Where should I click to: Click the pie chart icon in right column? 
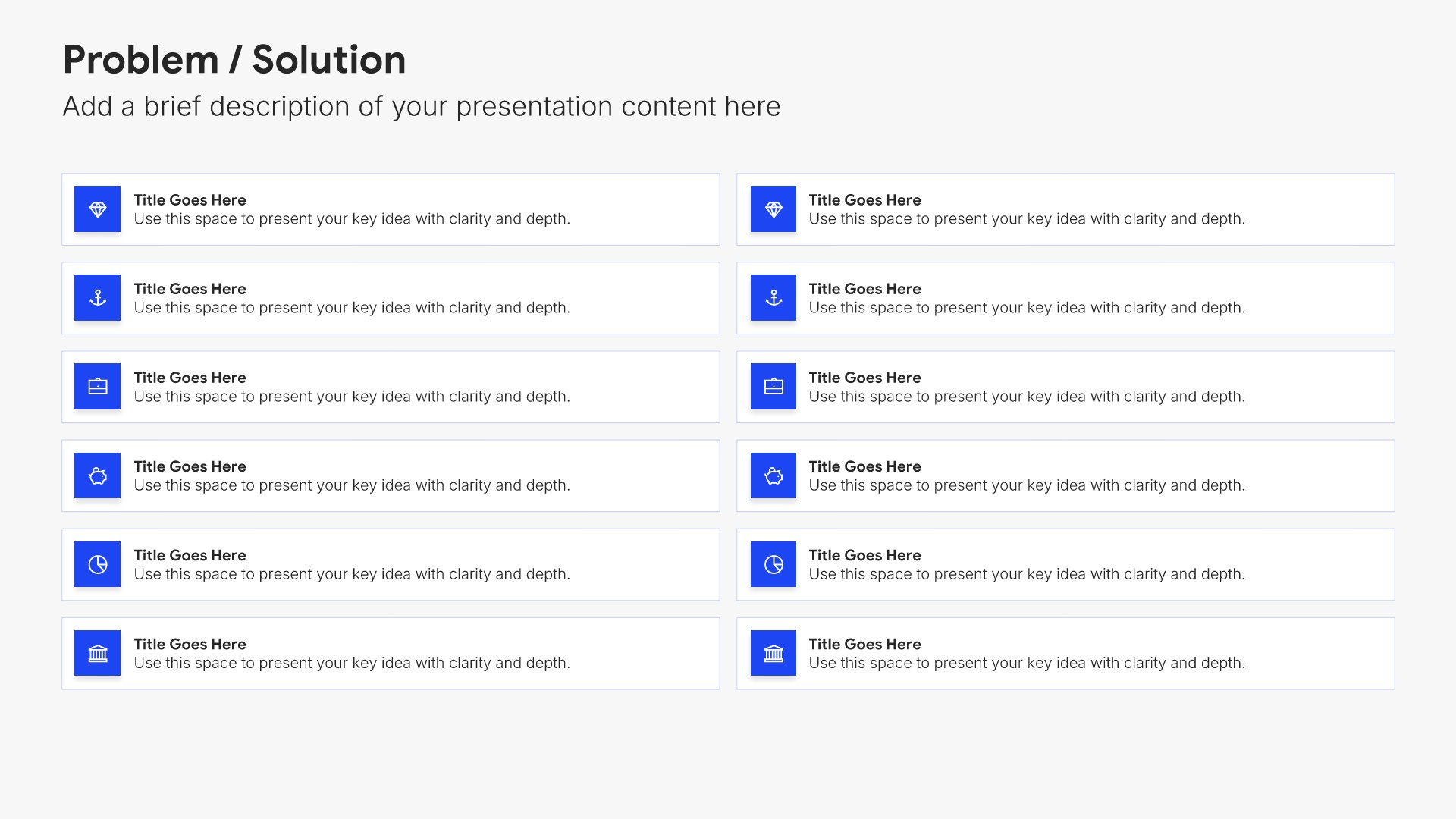tap(773, 564)
